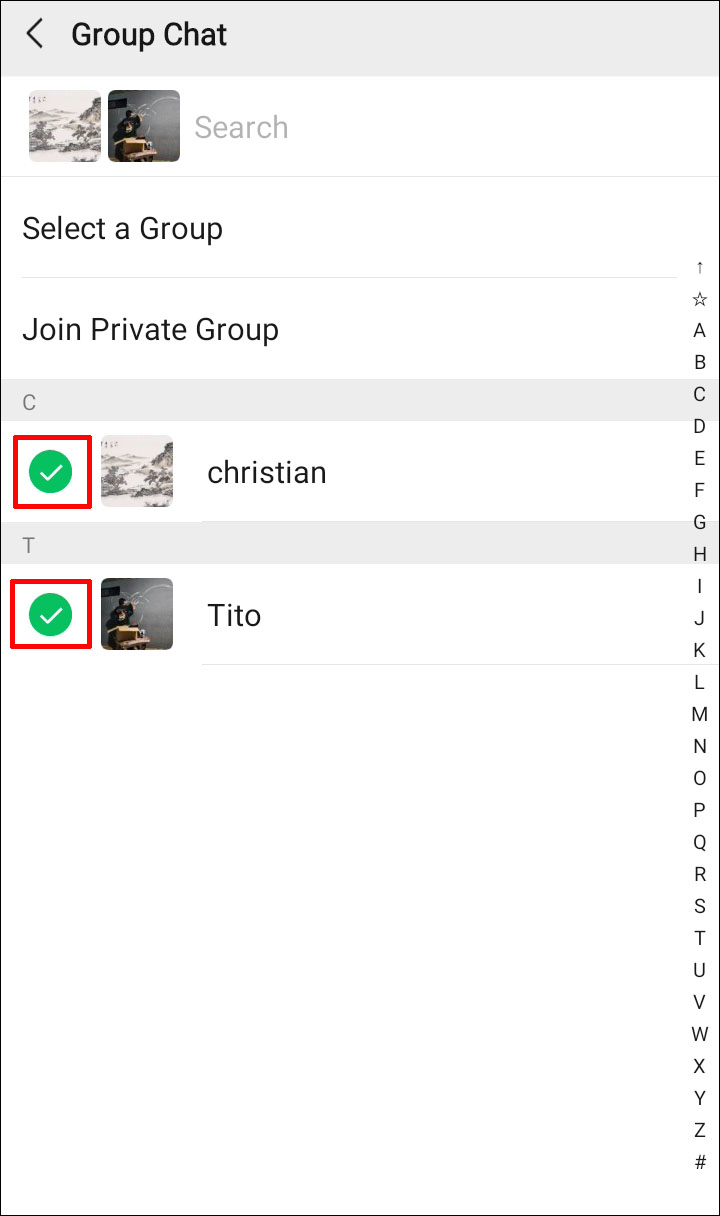Select the christian contact name
The image size is (720, 1216).
267,472
